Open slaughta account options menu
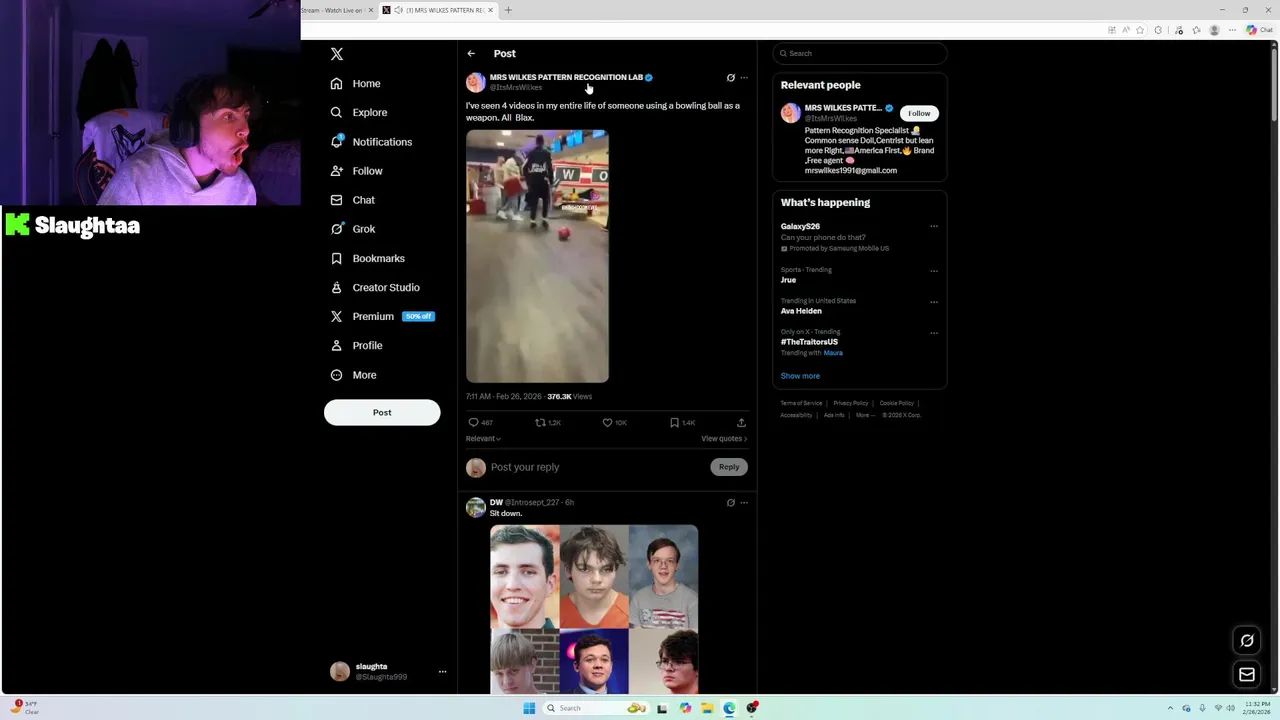Screen dimensions: 1280x720 [x=442, y=672]
